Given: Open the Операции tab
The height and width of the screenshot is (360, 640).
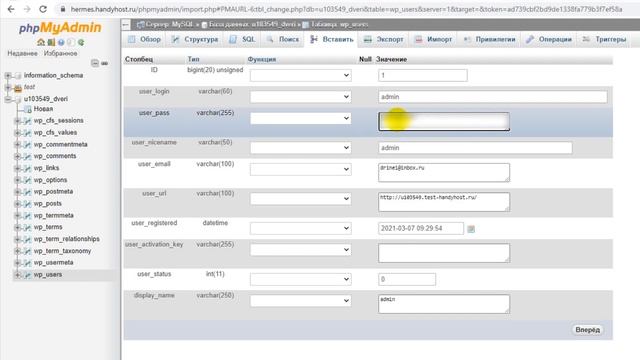Looking at the screenshot, I should (548, 40).
